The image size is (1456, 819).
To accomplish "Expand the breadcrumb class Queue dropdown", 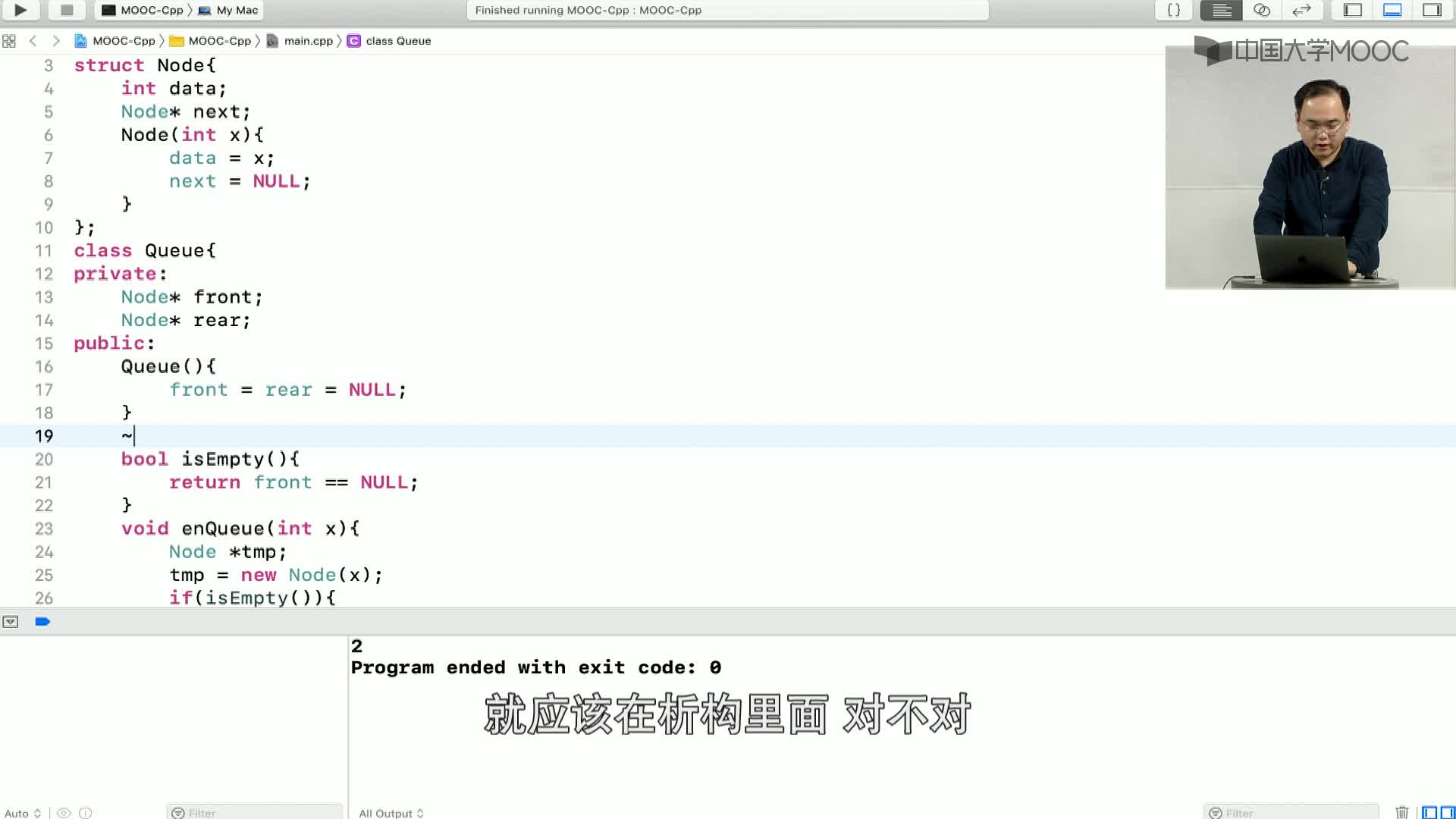I will (397, 41).
